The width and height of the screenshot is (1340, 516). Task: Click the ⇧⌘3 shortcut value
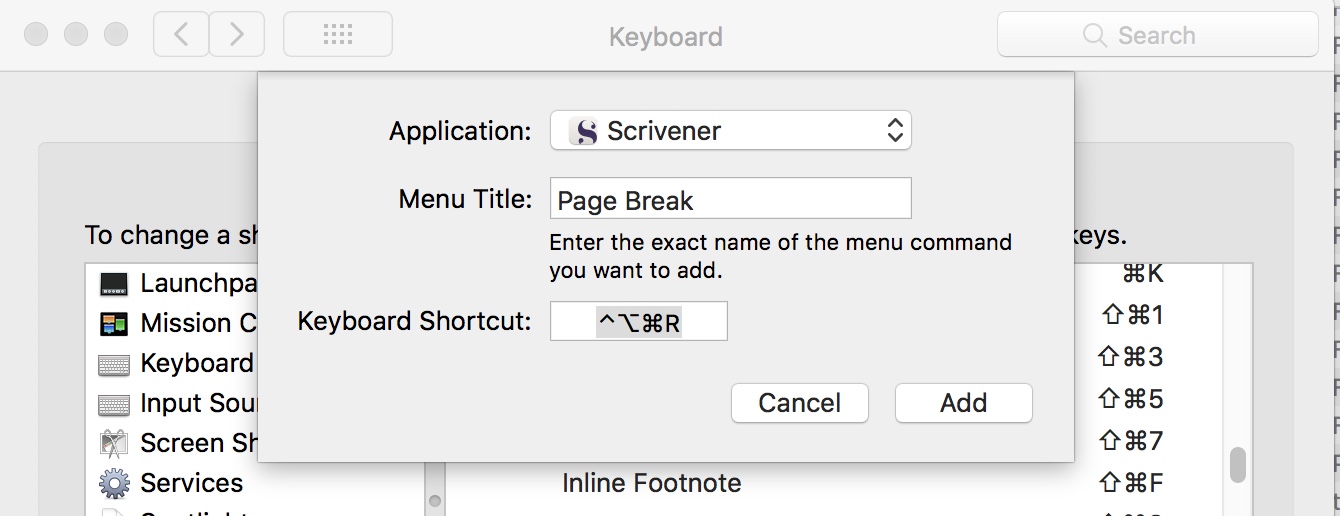1132,357
